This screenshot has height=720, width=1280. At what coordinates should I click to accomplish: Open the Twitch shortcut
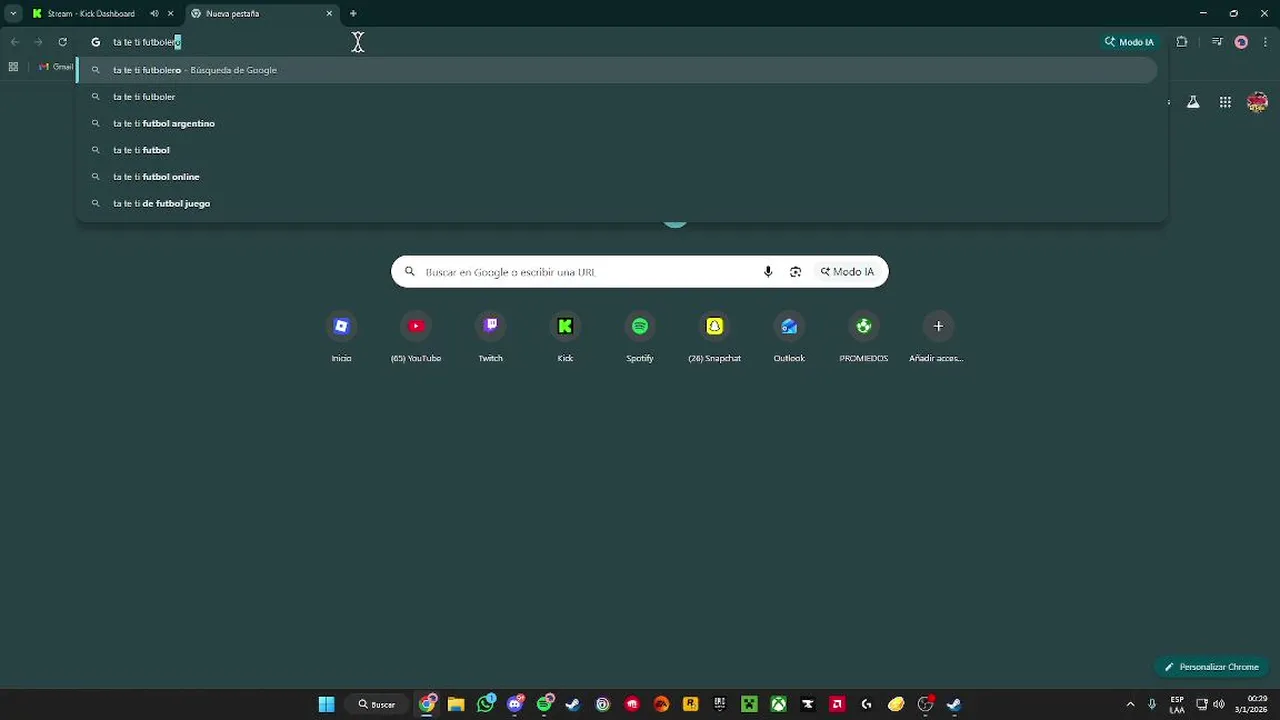(x=490, y=336)
